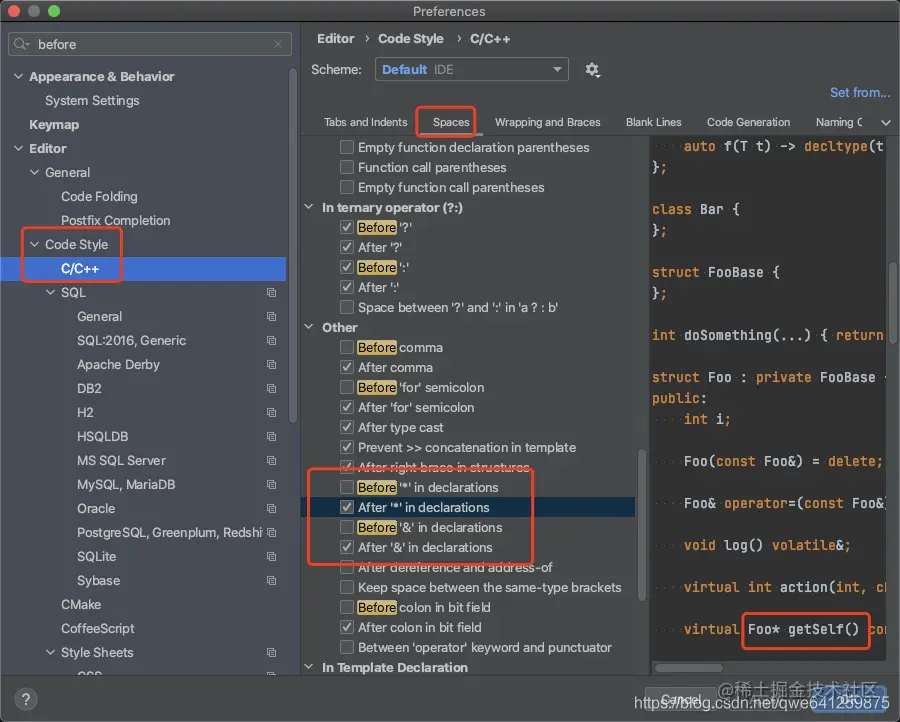900x722 pixels.
Task: Collapse the General node under Editor
Action: click(34, 173)
